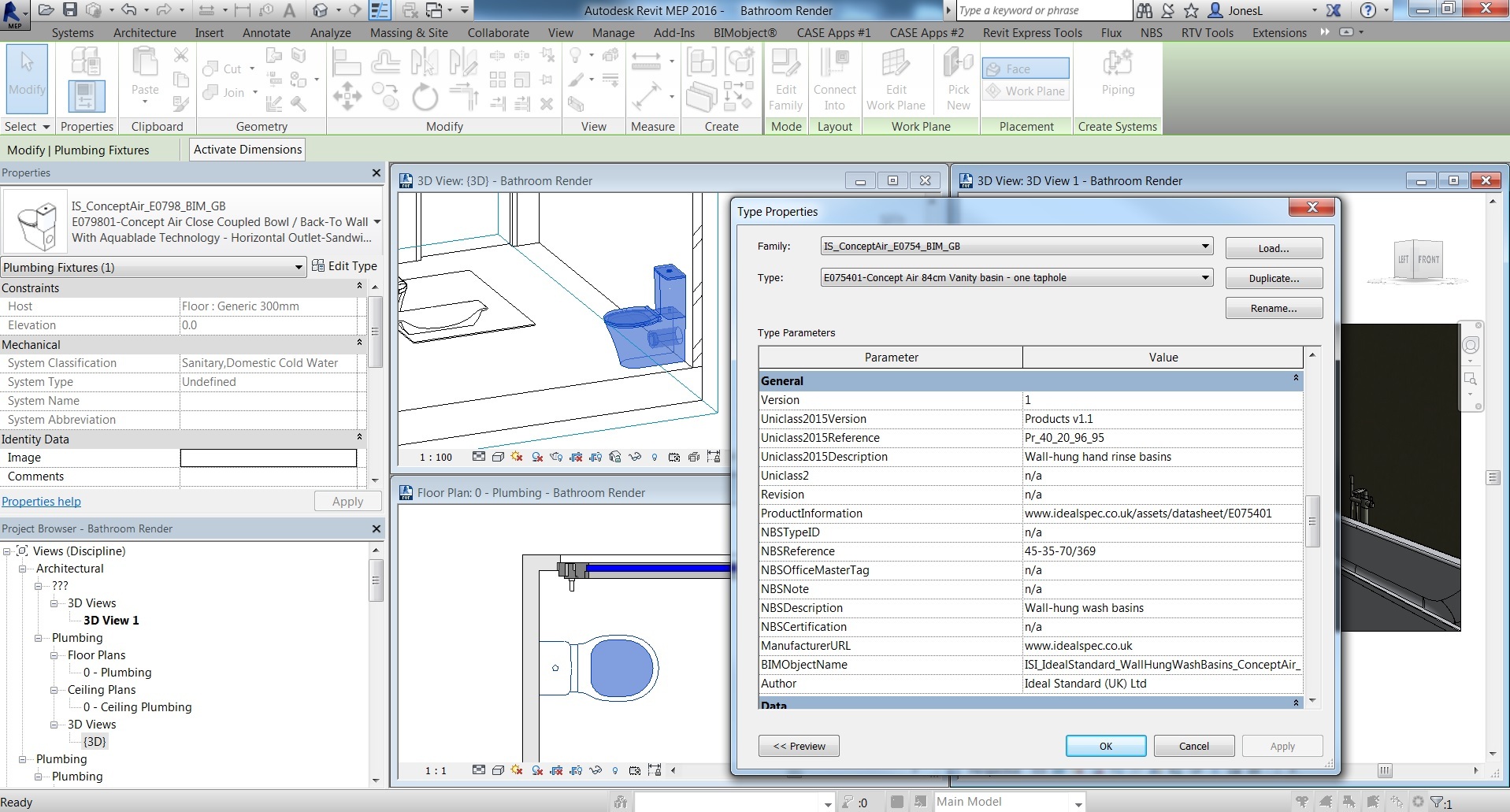Toggle Work Plane placement mode

click(1026, 91)
